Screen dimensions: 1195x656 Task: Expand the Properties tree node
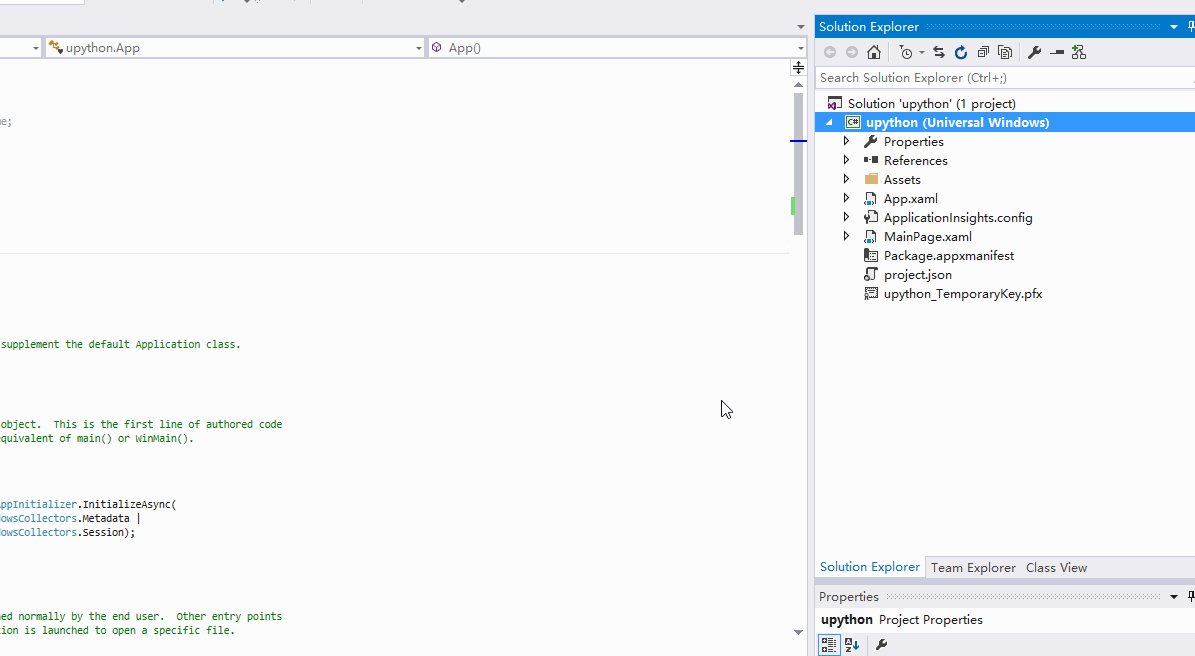[x=846, y=142]
